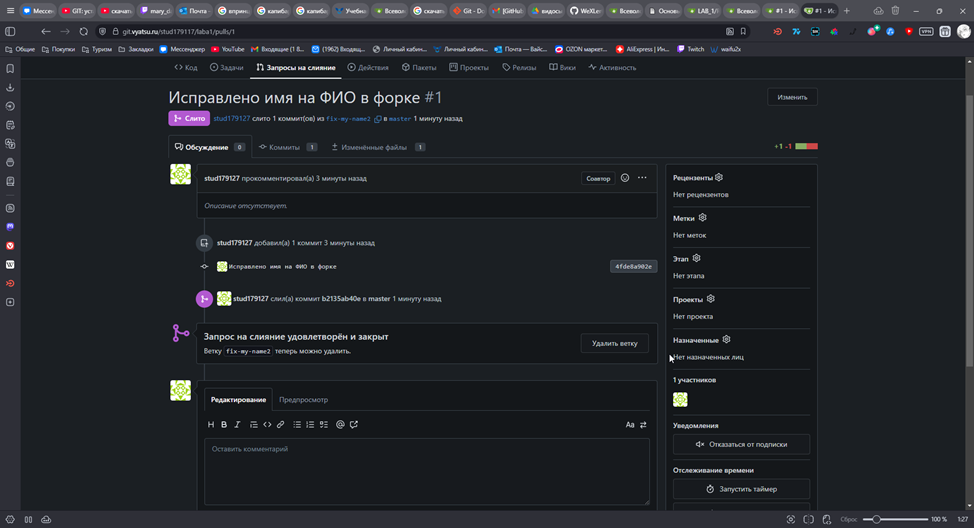Click the task list checkbox icon in editor

324,425
